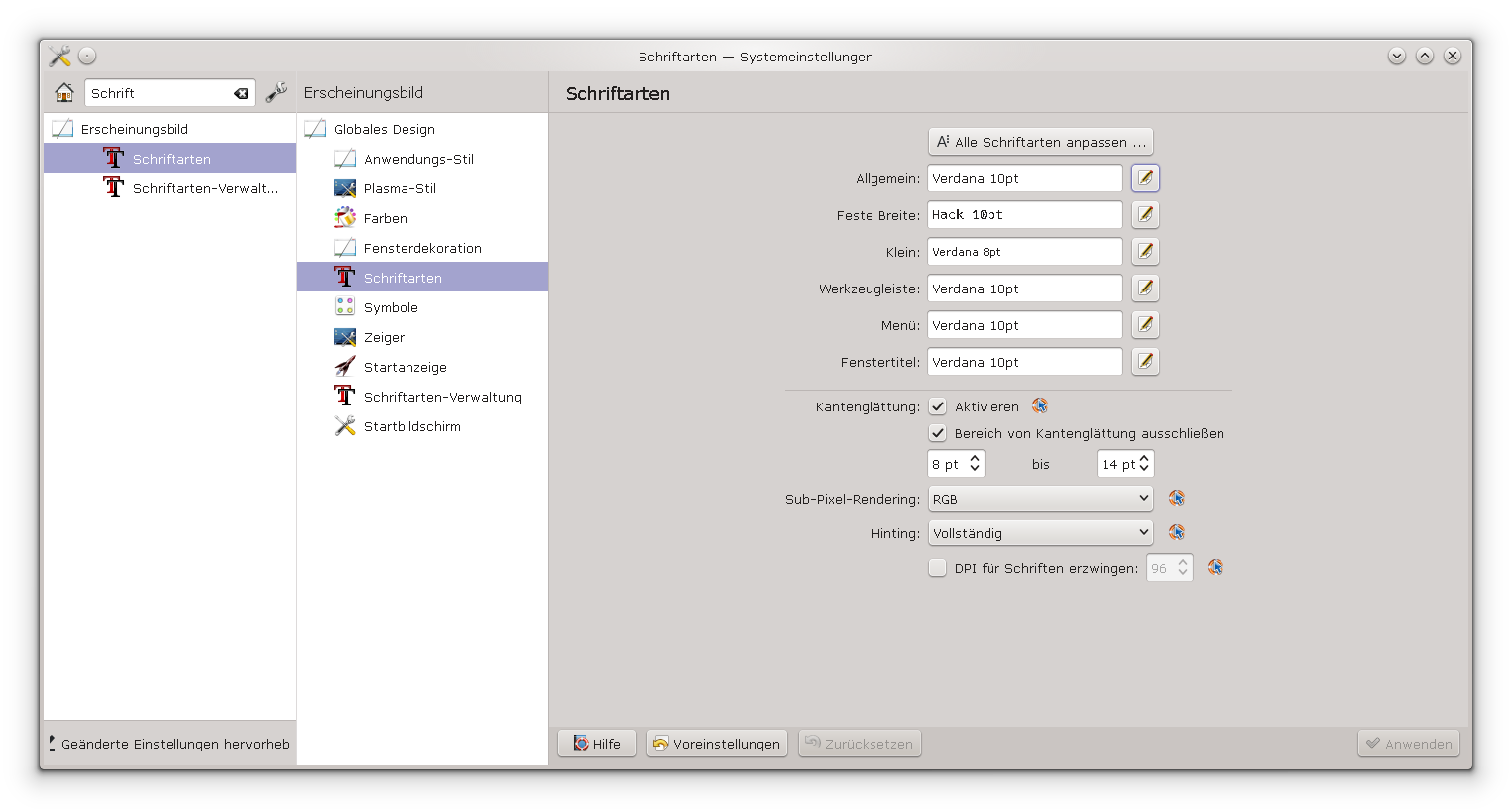
Task: Enable DPI für Schriften erzwingen checkbox
Action: click(938, 568)
